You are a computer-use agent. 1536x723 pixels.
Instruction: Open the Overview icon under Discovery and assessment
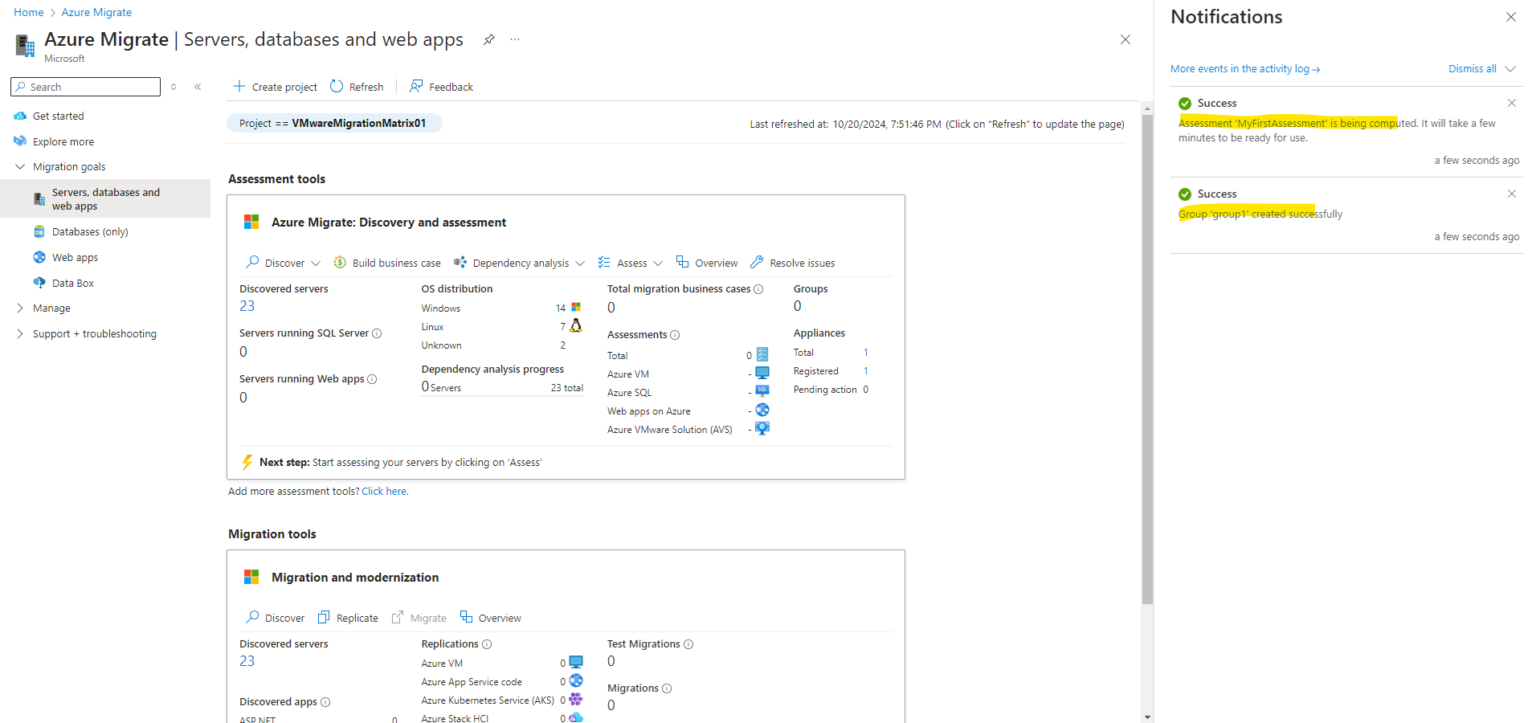[684, 262]
